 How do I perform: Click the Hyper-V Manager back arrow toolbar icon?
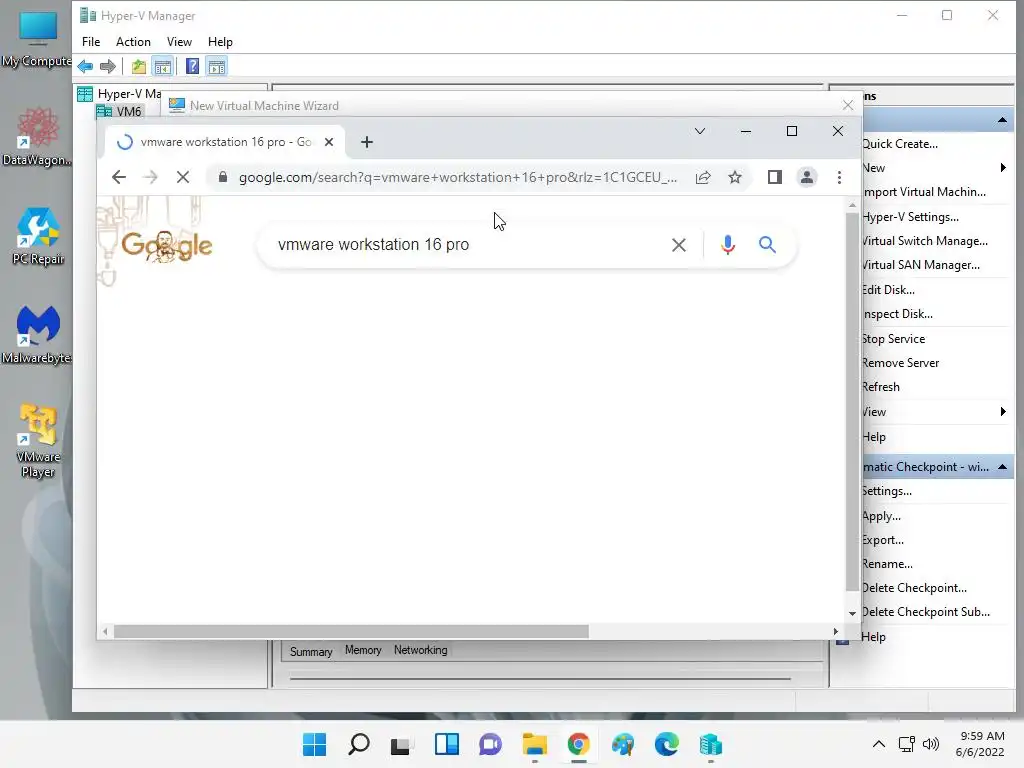(85, 66)
